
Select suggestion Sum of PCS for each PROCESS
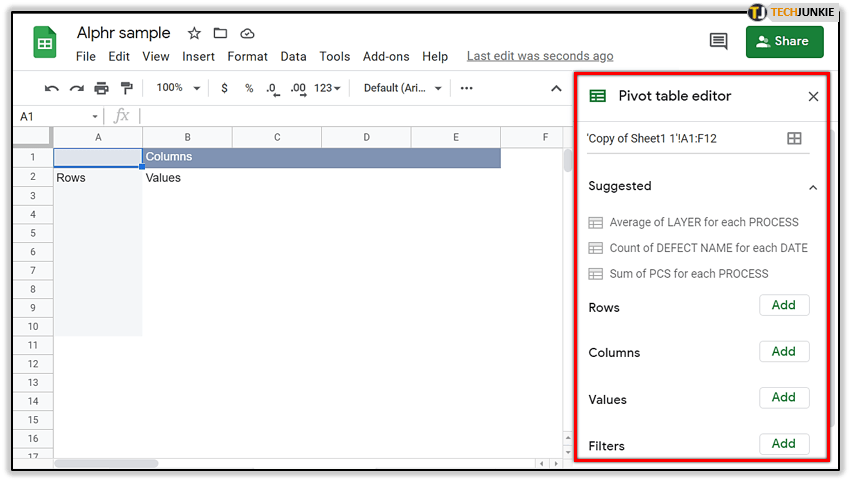(x=689, y=274)
